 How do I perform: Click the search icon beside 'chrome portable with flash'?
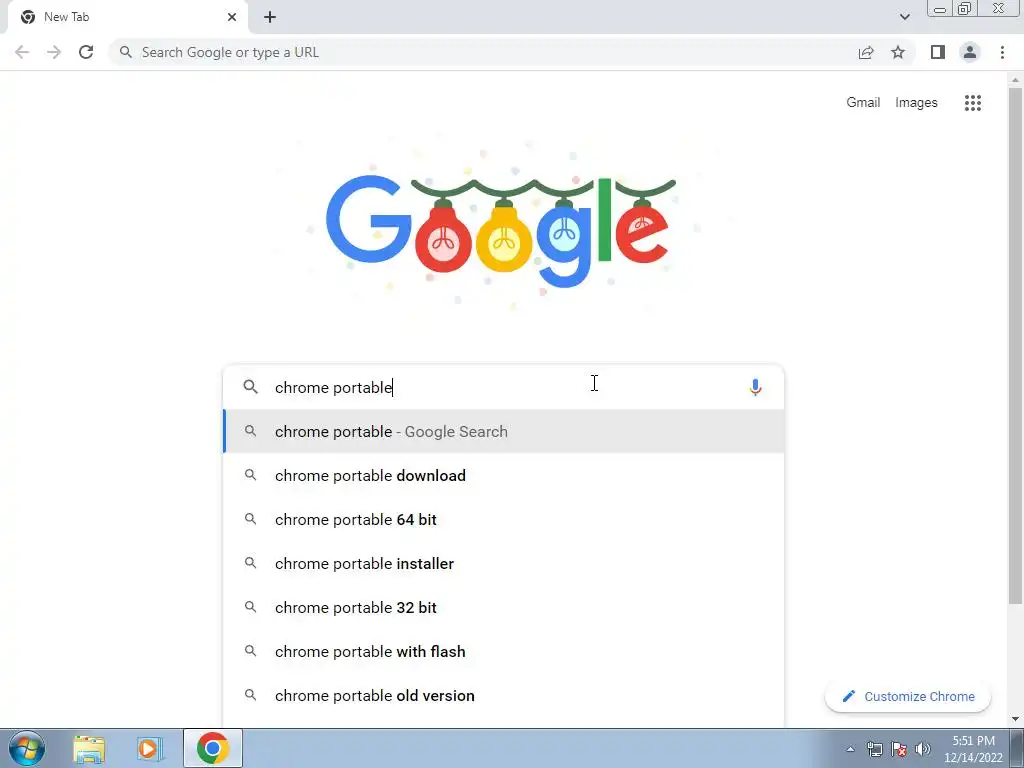coord(250,650)
